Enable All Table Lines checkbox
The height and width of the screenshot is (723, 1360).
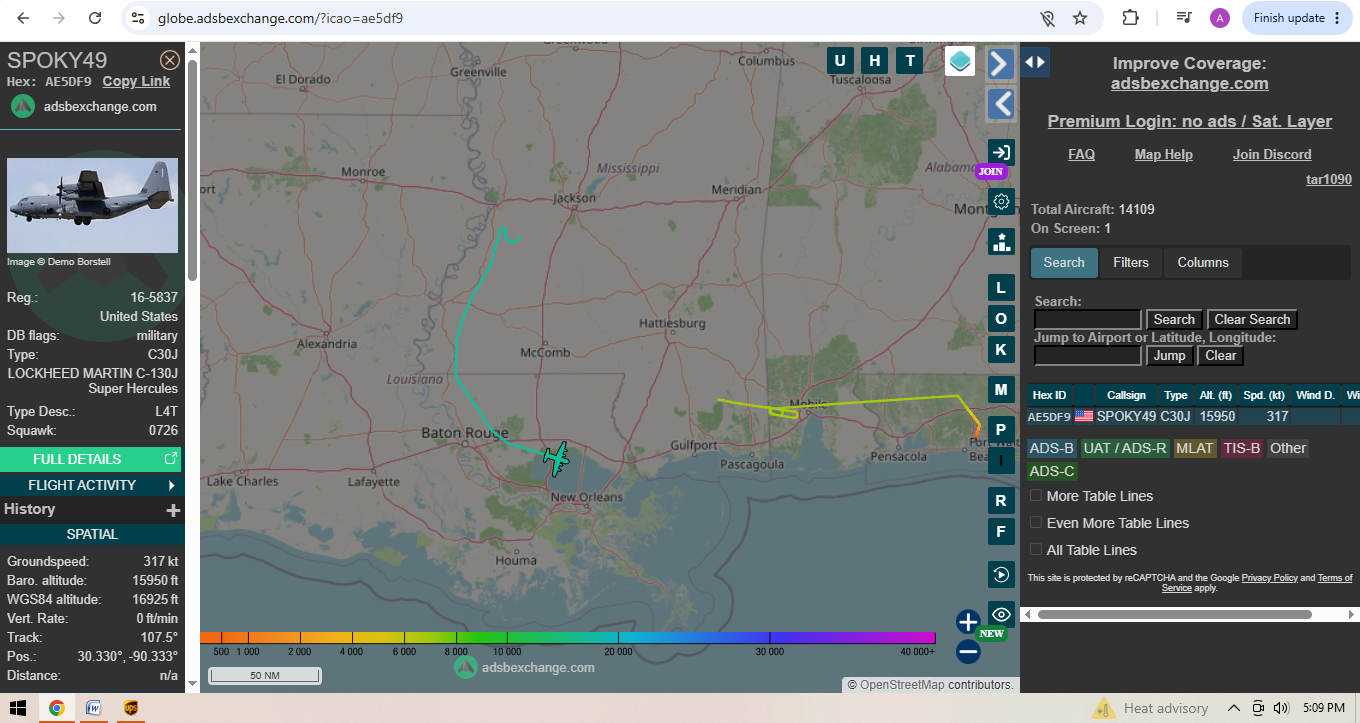pyautogui.click(x=1037, y=550)
